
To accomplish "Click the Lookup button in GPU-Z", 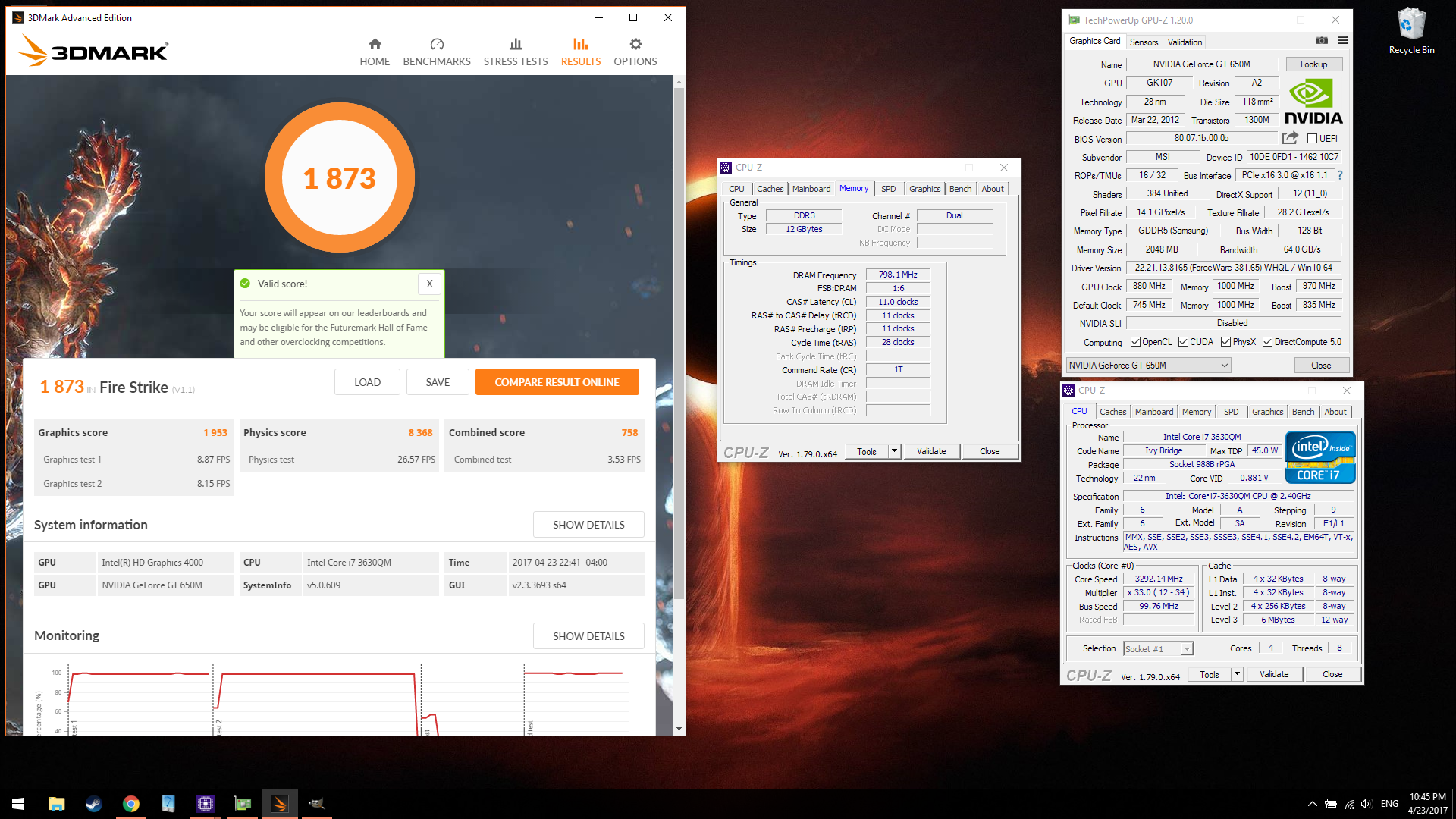I will 1313,64.
